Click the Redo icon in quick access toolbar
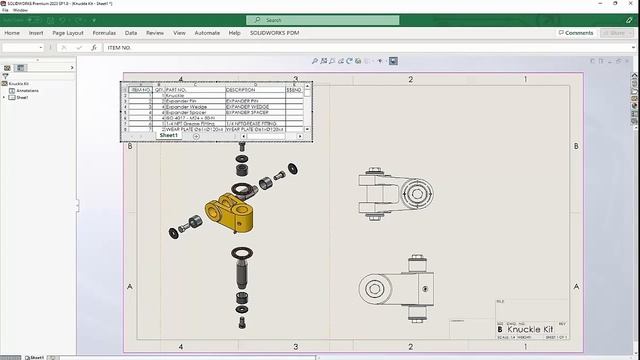Screen dimensions: 640x360 [78, 20]
